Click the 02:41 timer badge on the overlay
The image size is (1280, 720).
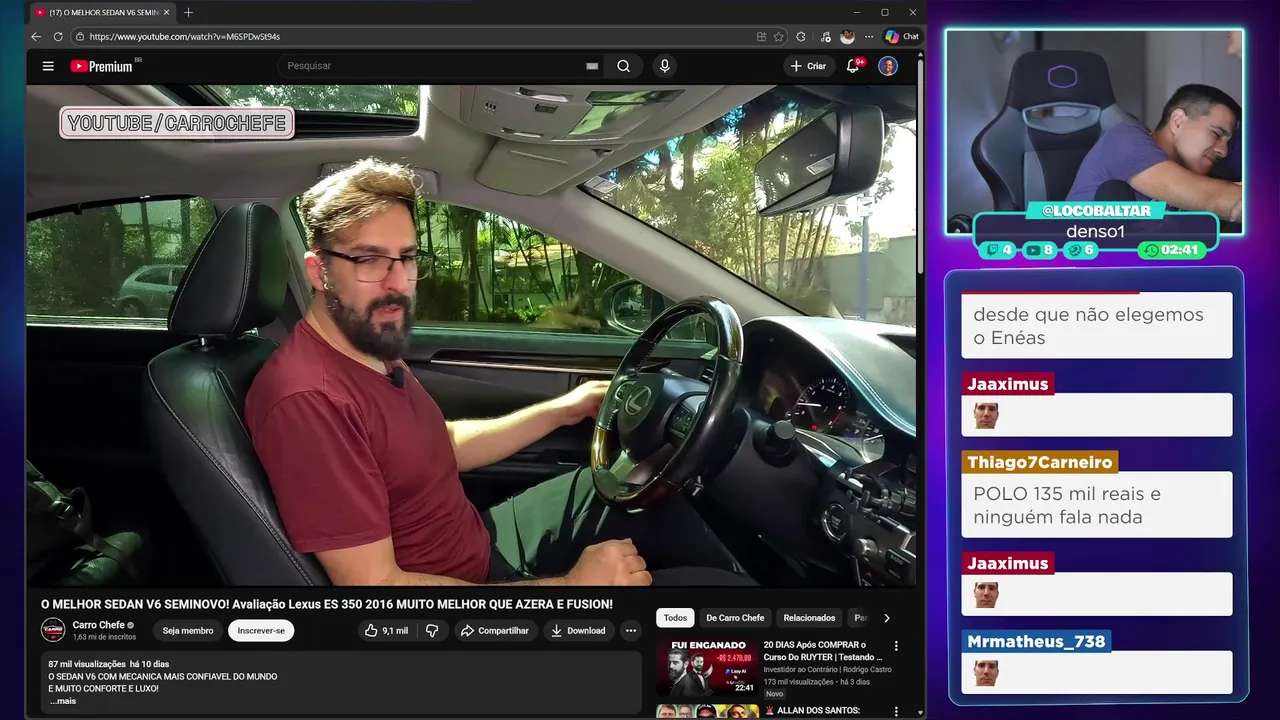click(x=1172, y=250)
